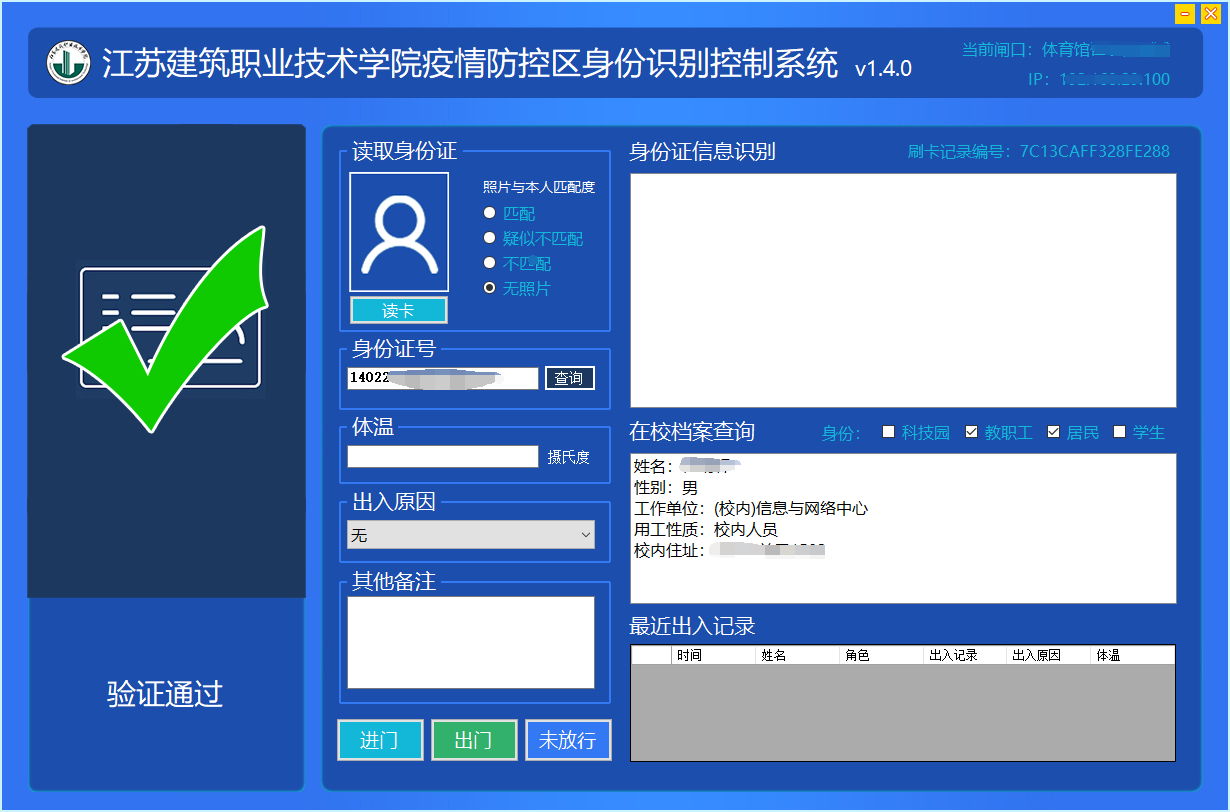The height and width of the screenshot is (812, 1230).
Task: Open the 出入原因 dropdown
Action: pos(471,535)
